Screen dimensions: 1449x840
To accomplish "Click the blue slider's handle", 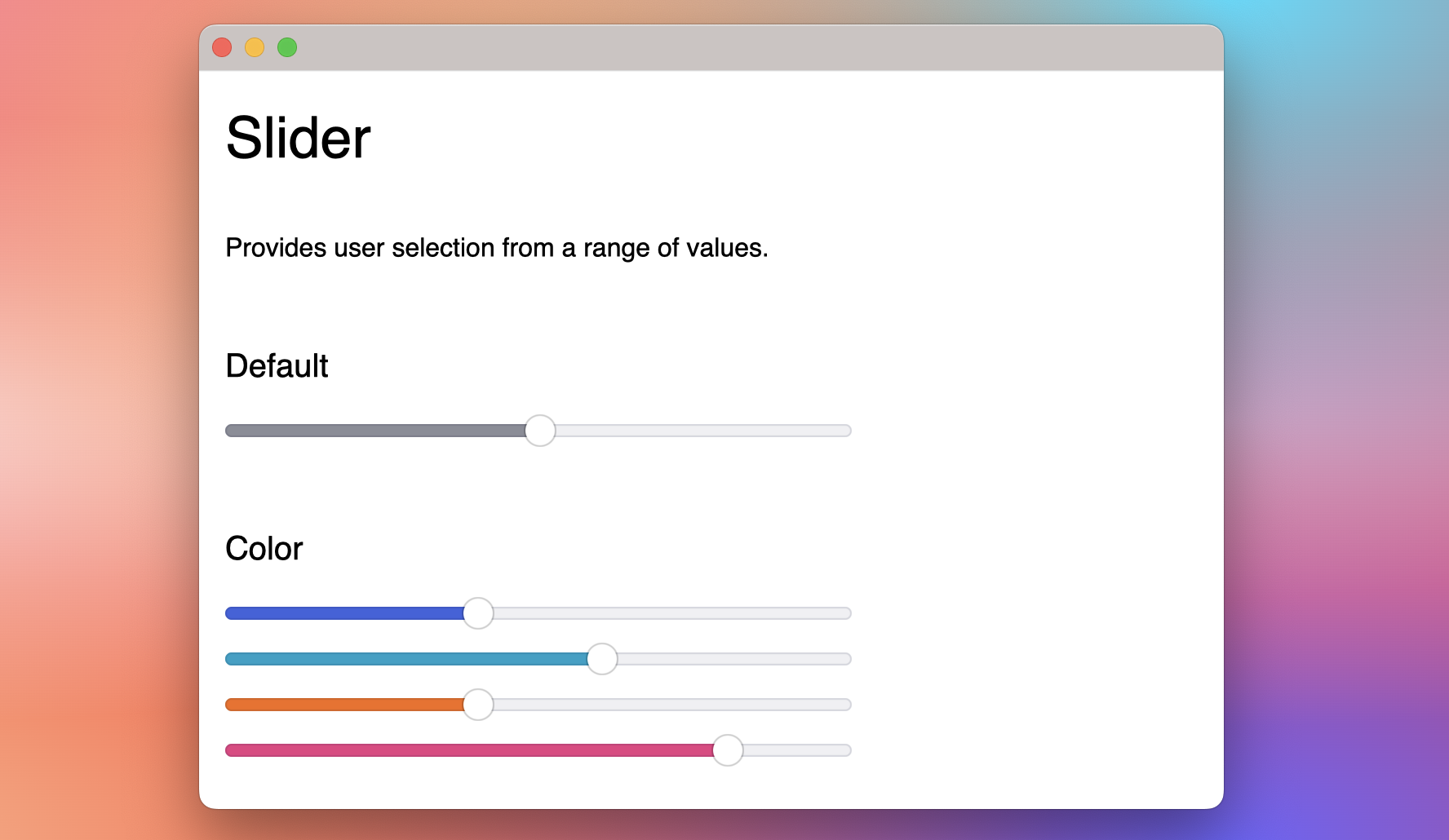I will [x=478, y=614].
